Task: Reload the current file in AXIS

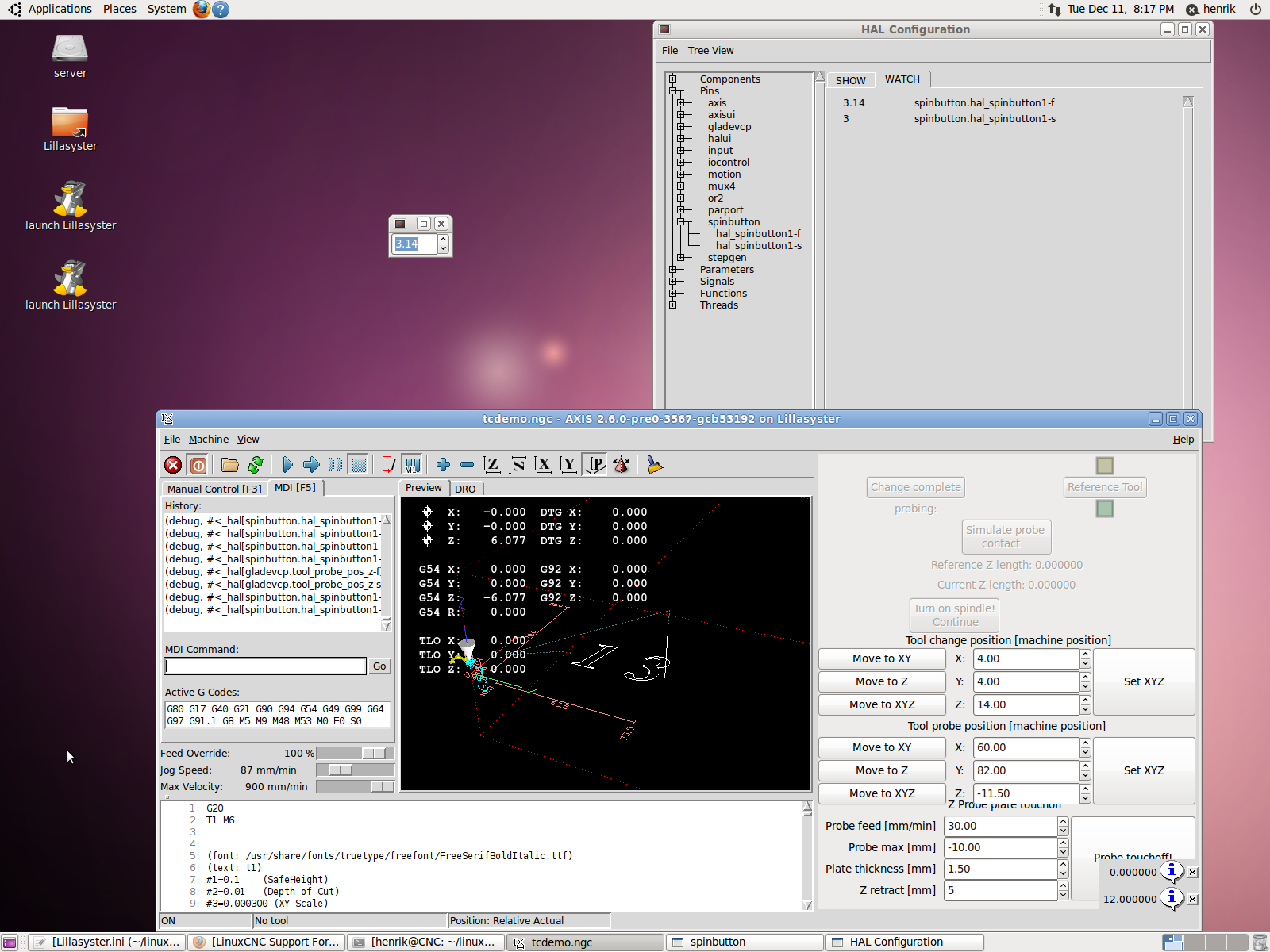Action: click(x=256, y=465)
